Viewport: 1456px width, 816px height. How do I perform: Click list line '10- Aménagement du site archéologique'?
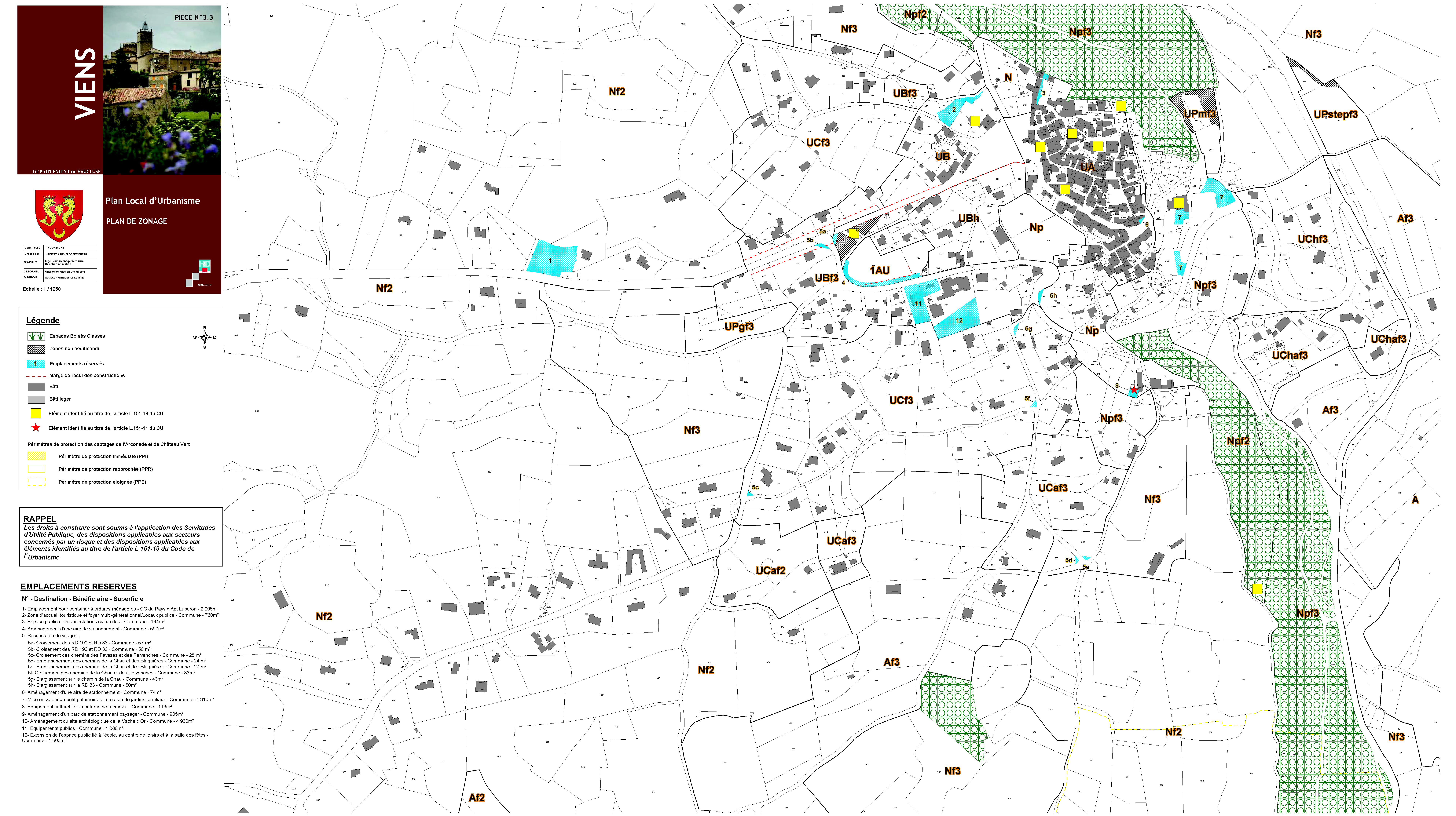click(x=108, y=721)
